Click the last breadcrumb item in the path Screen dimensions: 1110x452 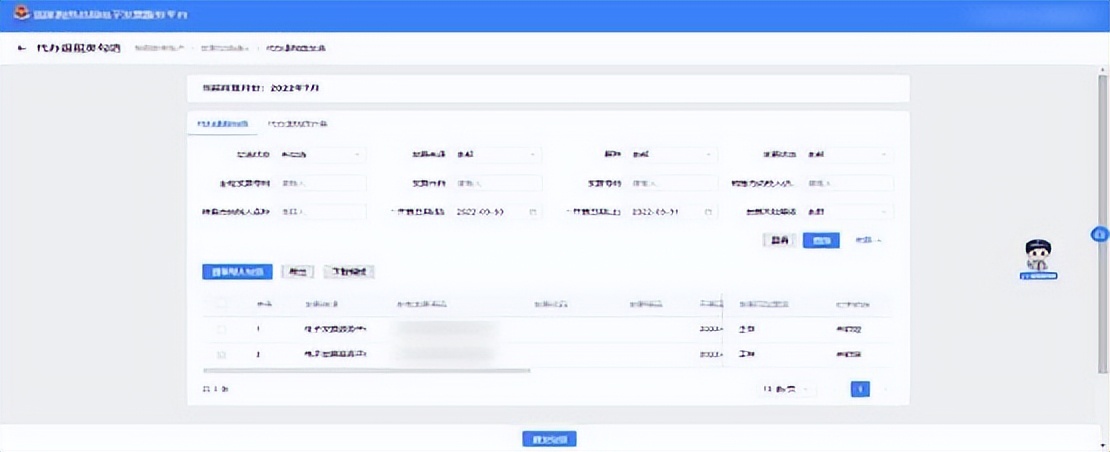[x=296, y=49]
